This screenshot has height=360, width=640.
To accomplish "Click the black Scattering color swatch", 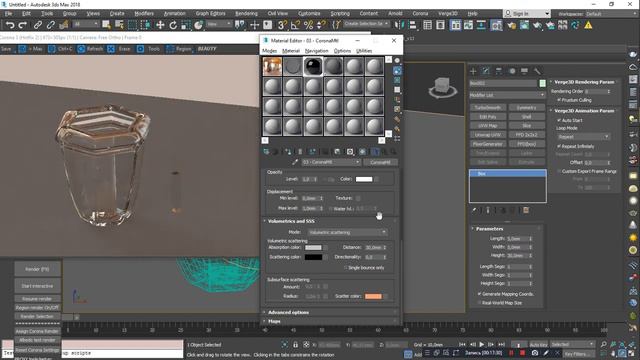I will (313, 257).
